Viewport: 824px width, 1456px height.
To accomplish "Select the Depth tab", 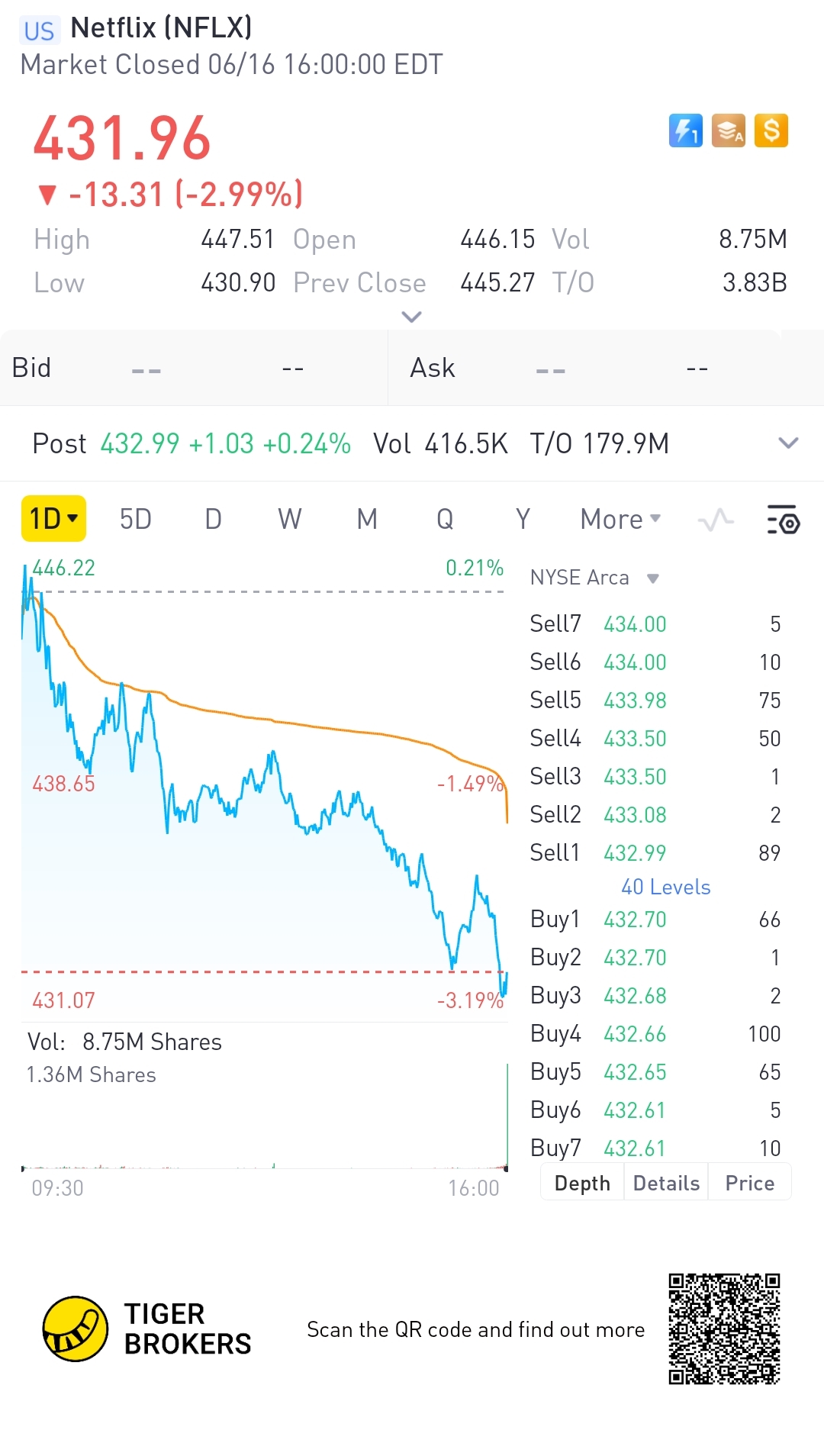I will [582, 1183].
